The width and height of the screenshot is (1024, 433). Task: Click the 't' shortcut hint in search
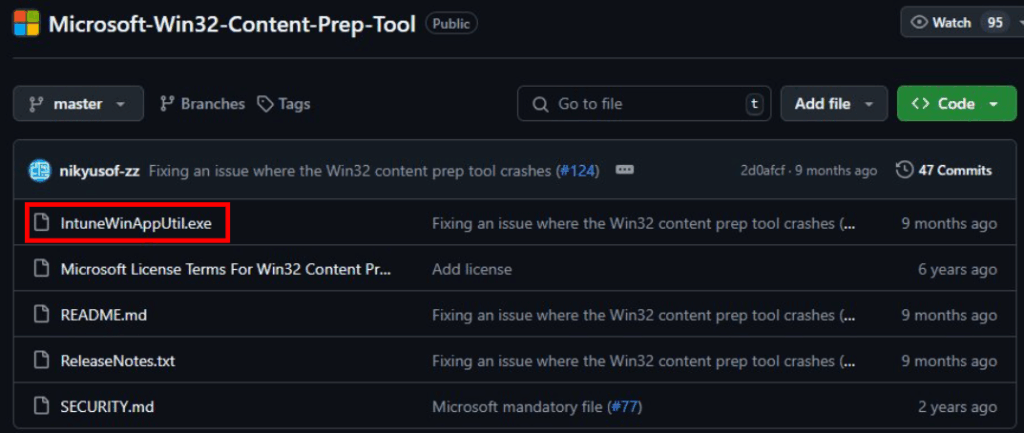click(x=754, y=104)
